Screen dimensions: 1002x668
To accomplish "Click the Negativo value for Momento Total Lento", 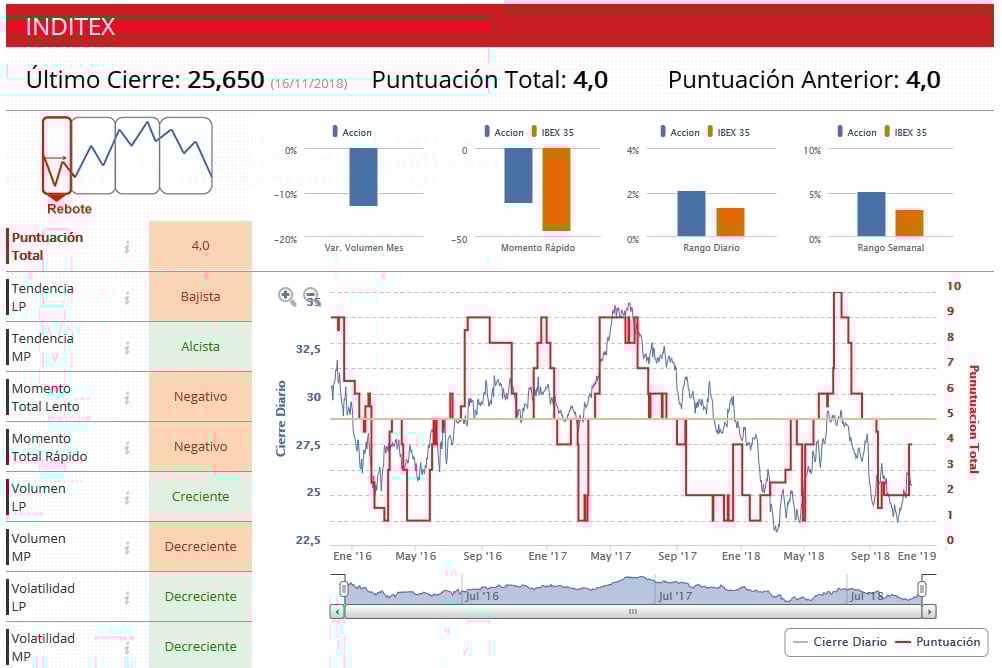I will click(201, 396).
